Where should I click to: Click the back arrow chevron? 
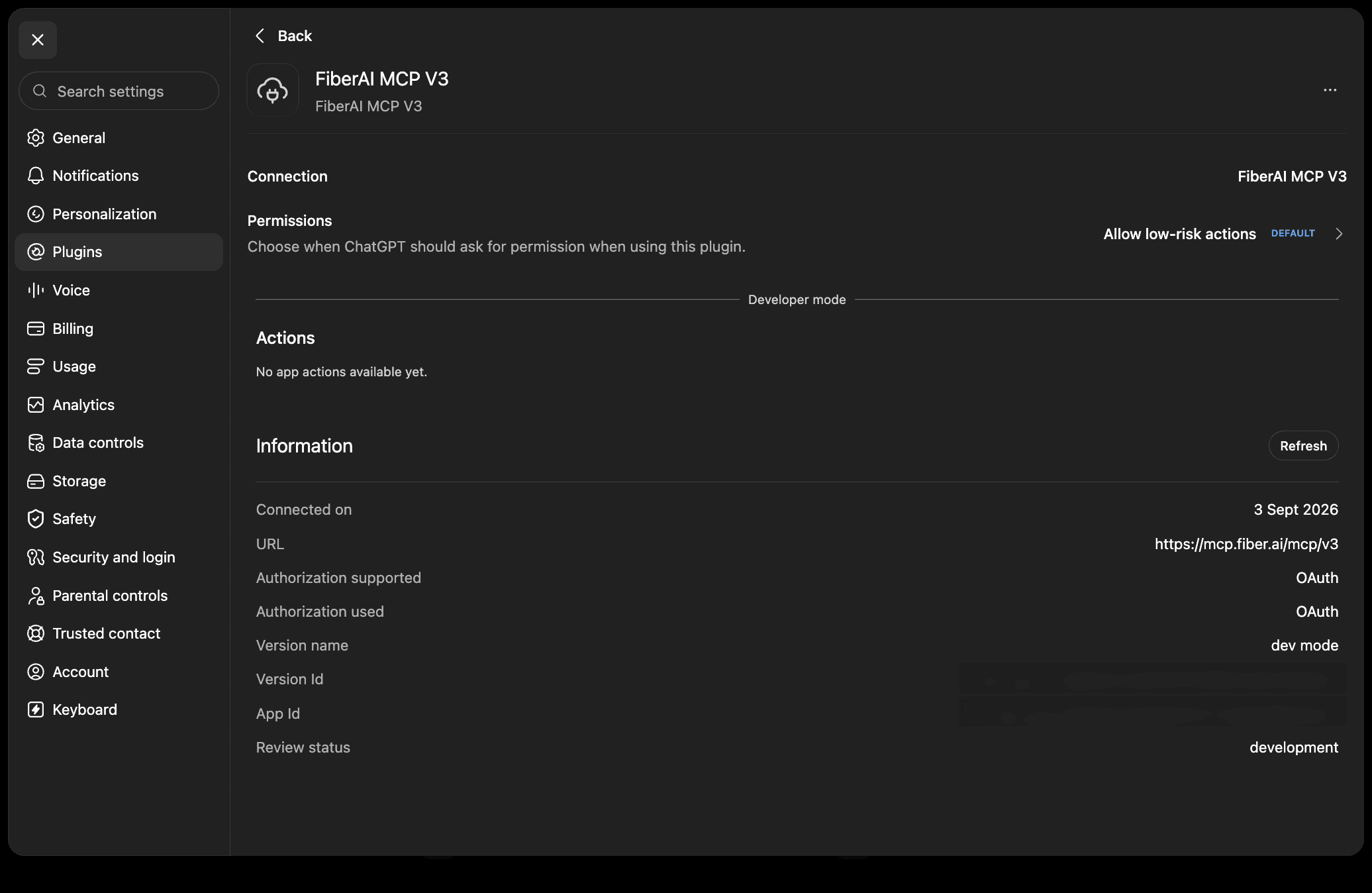[260, 36]
